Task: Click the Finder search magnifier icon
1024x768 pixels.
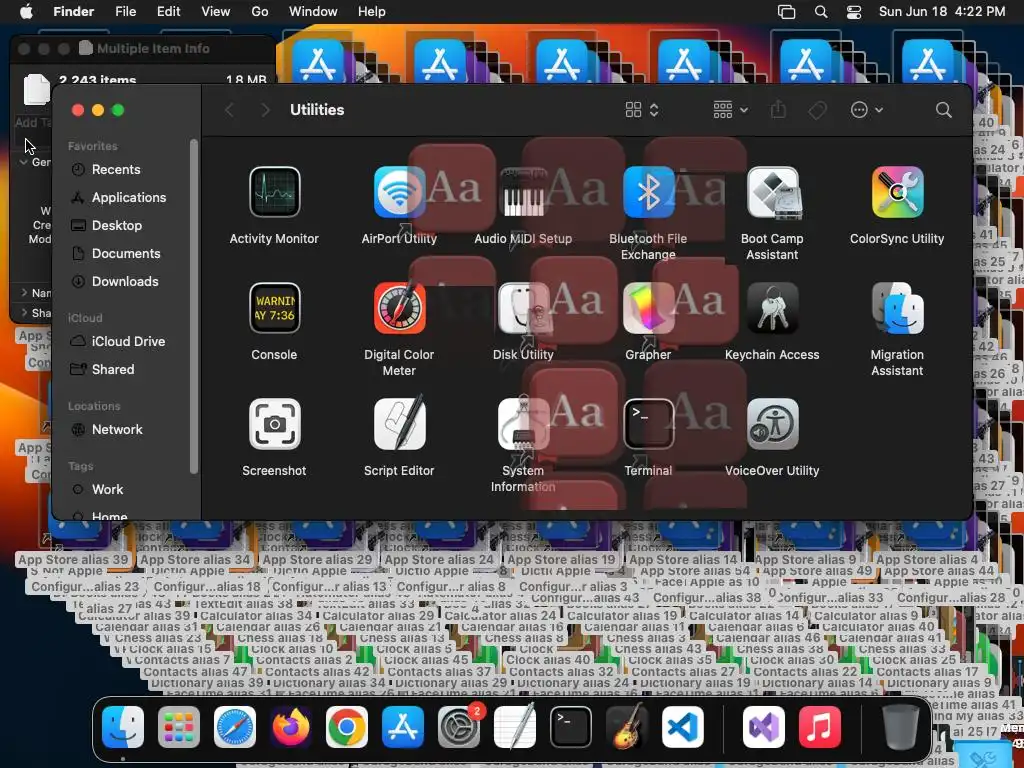Action: point(943,110)
